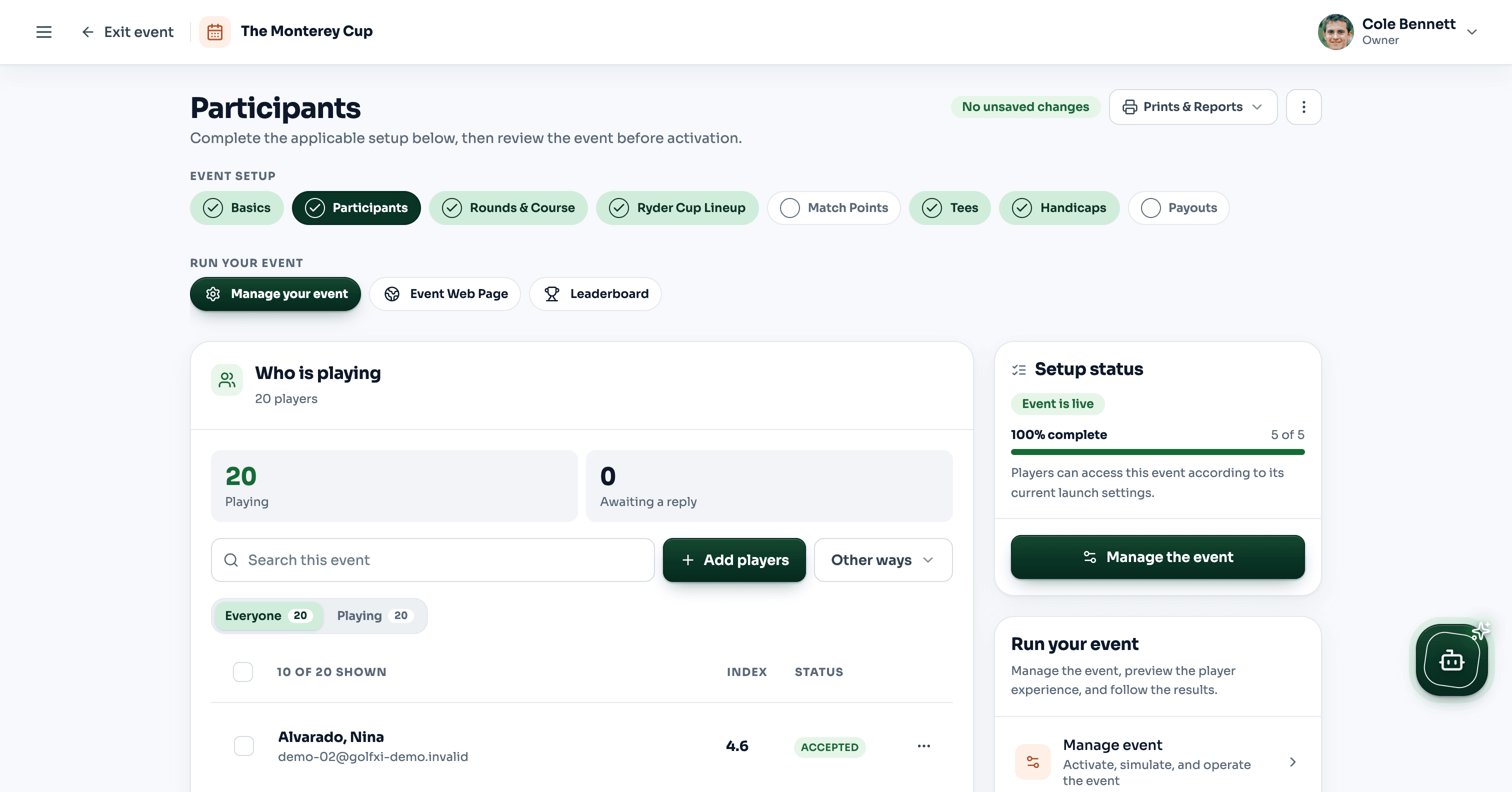Image resolution: width=1512 pixels, height=792 pixels.
Task: Click Manage your event pill button
Action: click(x=275, y=293)
